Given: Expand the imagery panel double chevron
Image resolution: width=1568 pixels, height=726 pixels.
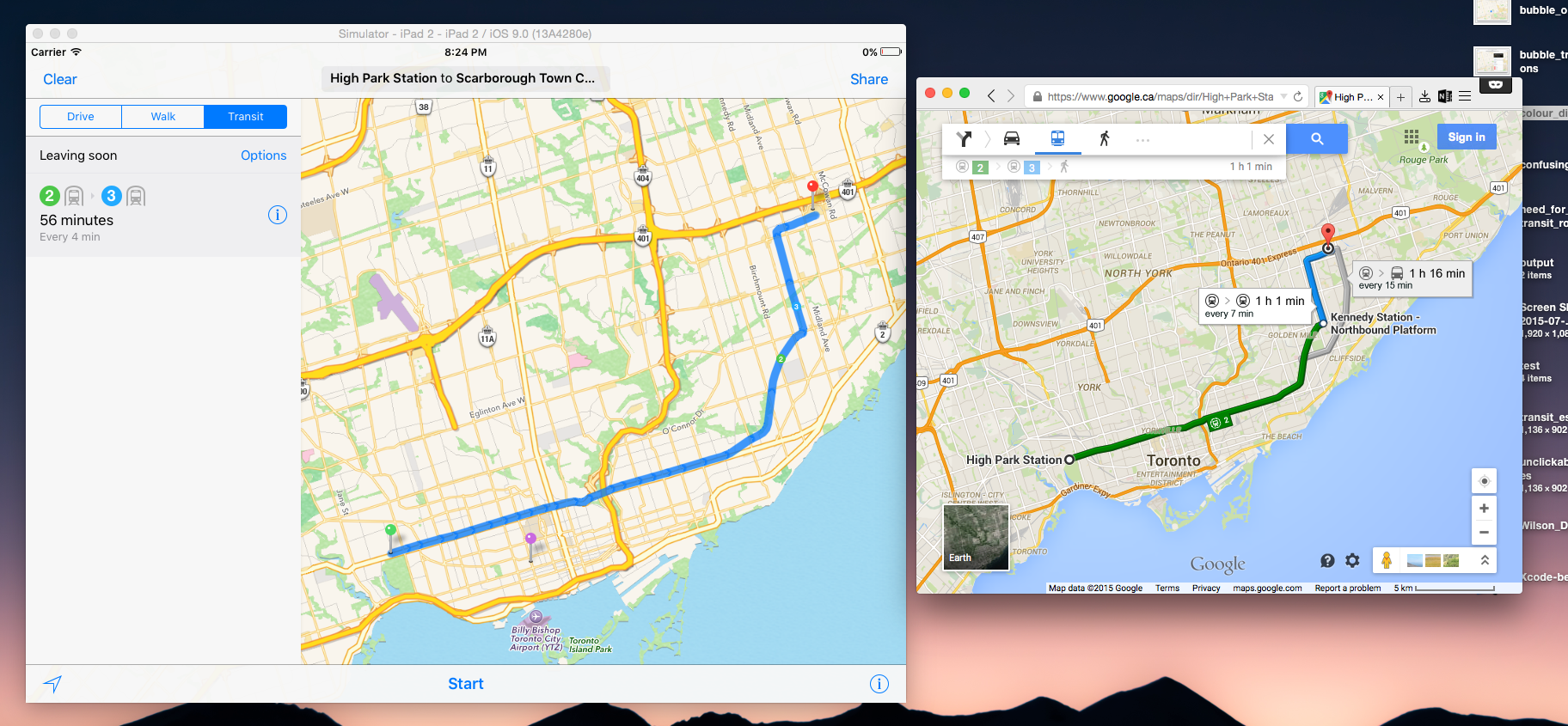Looking at the screenshot, I should click(x=1484, y=560).
